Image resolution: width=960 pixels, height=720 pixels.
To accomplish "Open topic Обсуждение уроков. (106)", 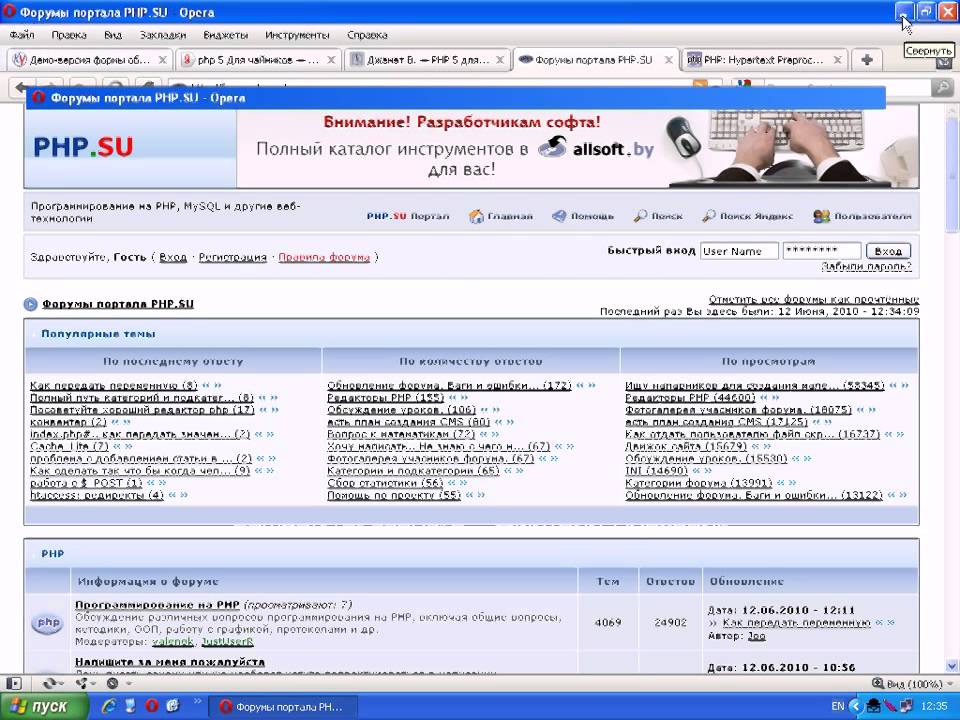I will tap(402, 410).
